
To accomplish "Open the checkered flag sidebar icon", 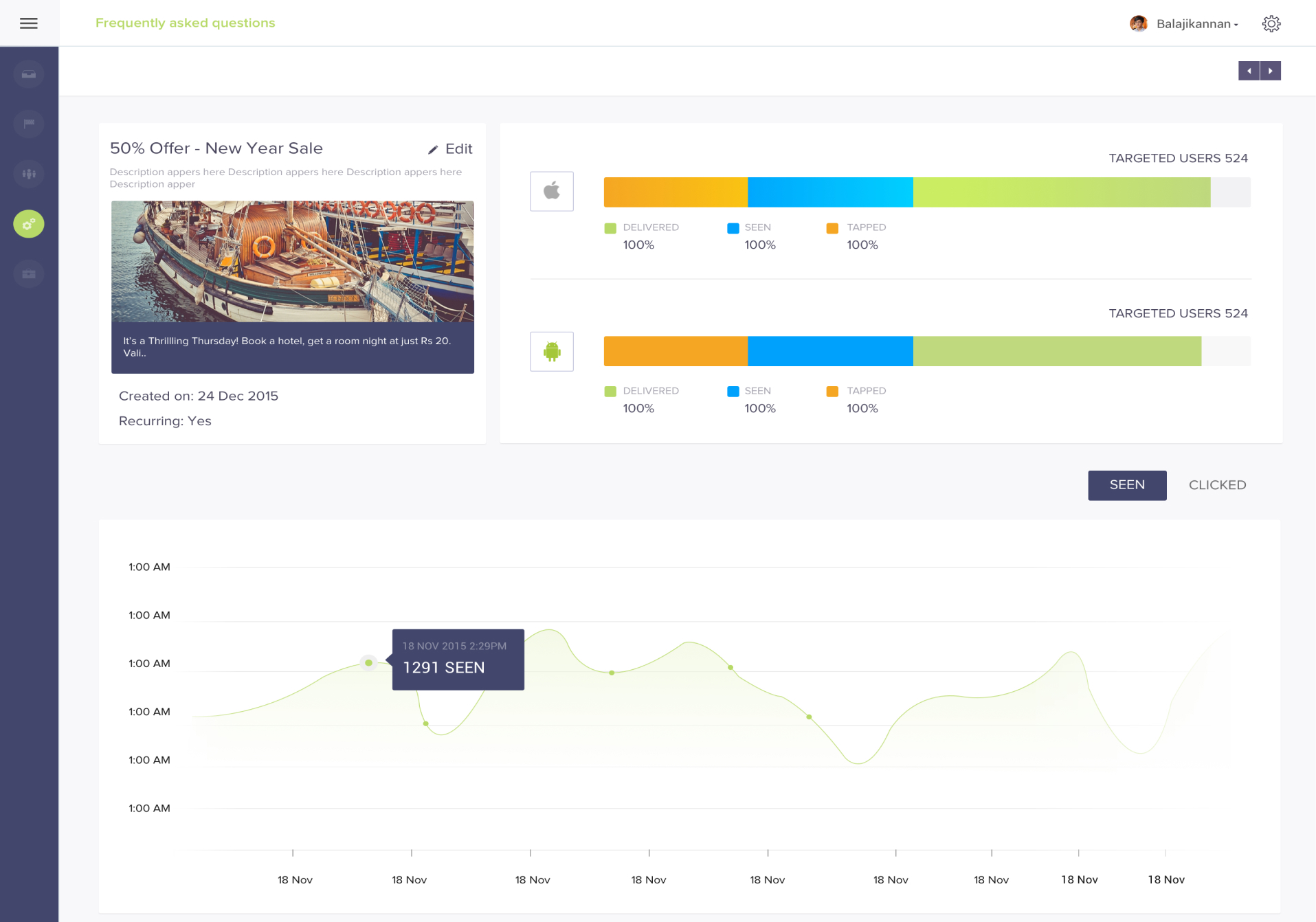I will point(29,124).
